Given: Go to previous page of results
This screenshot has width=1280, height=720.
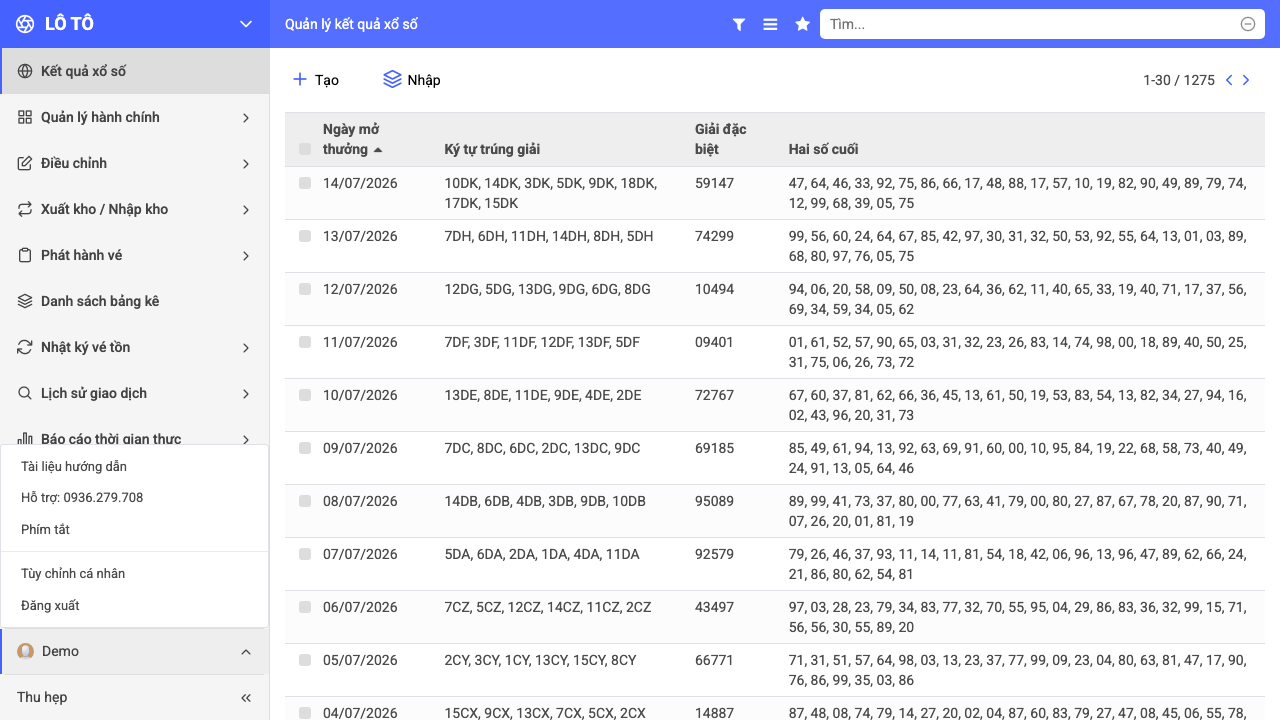Looking at the screenshot, I should click(1229, 80).
